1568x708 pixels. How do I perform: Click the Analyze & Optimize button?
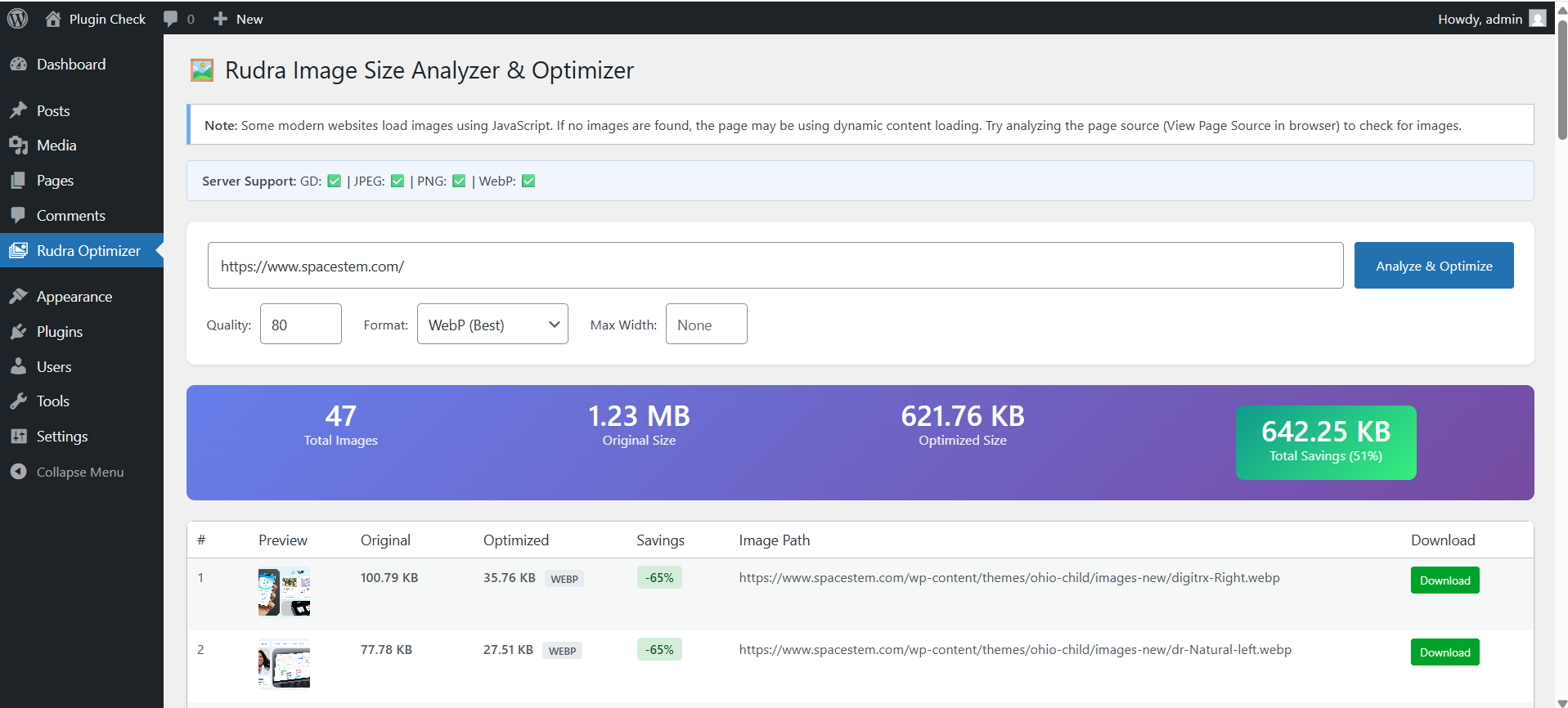[1433, 266]
